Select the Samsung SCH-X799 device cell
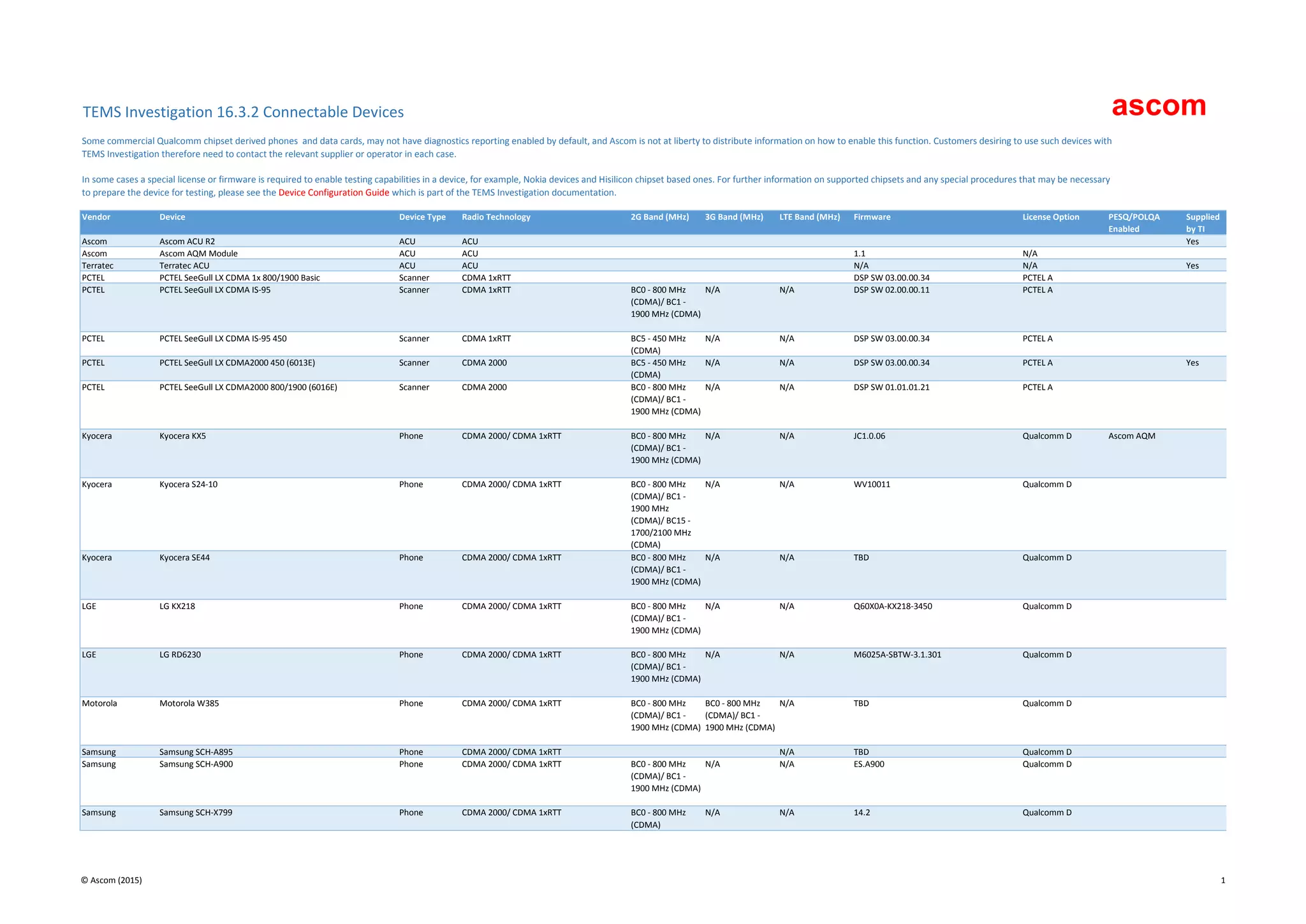 click(x=196, y=812)
